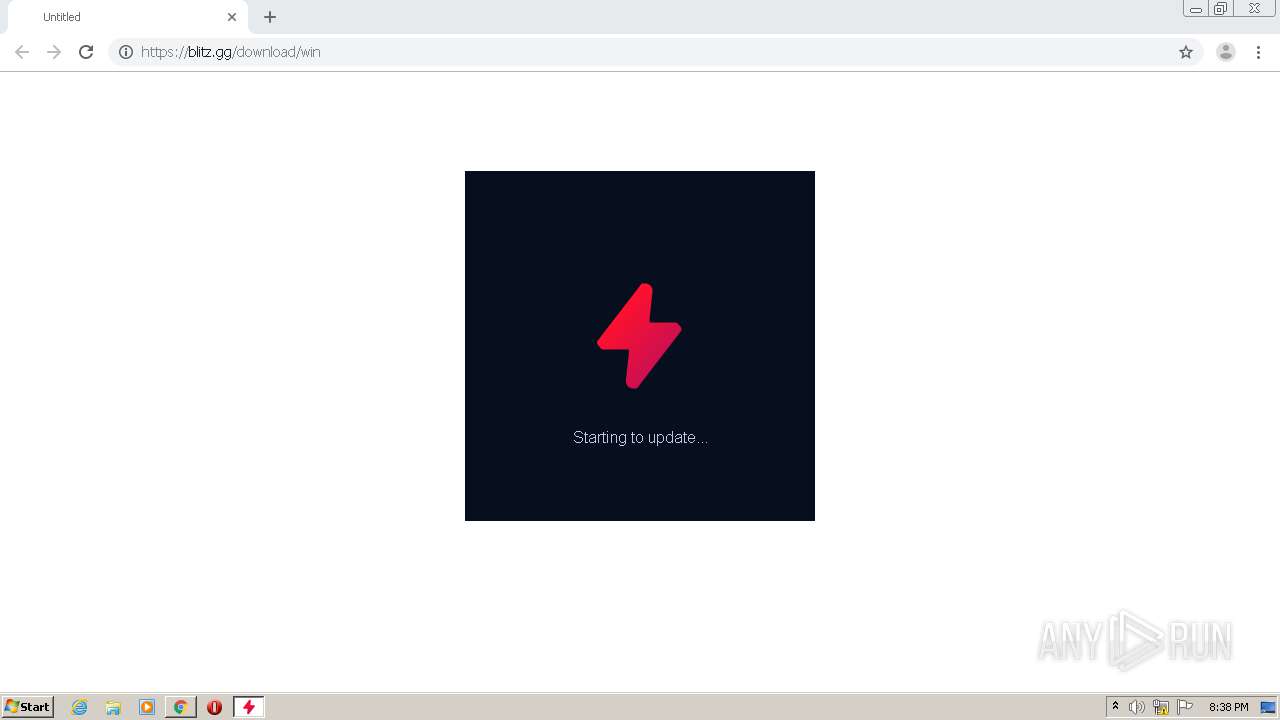Image resolution: width=1280 pixels, height=720 pixels.
Task: Restore down the Chrome window
Action: 1221,9
